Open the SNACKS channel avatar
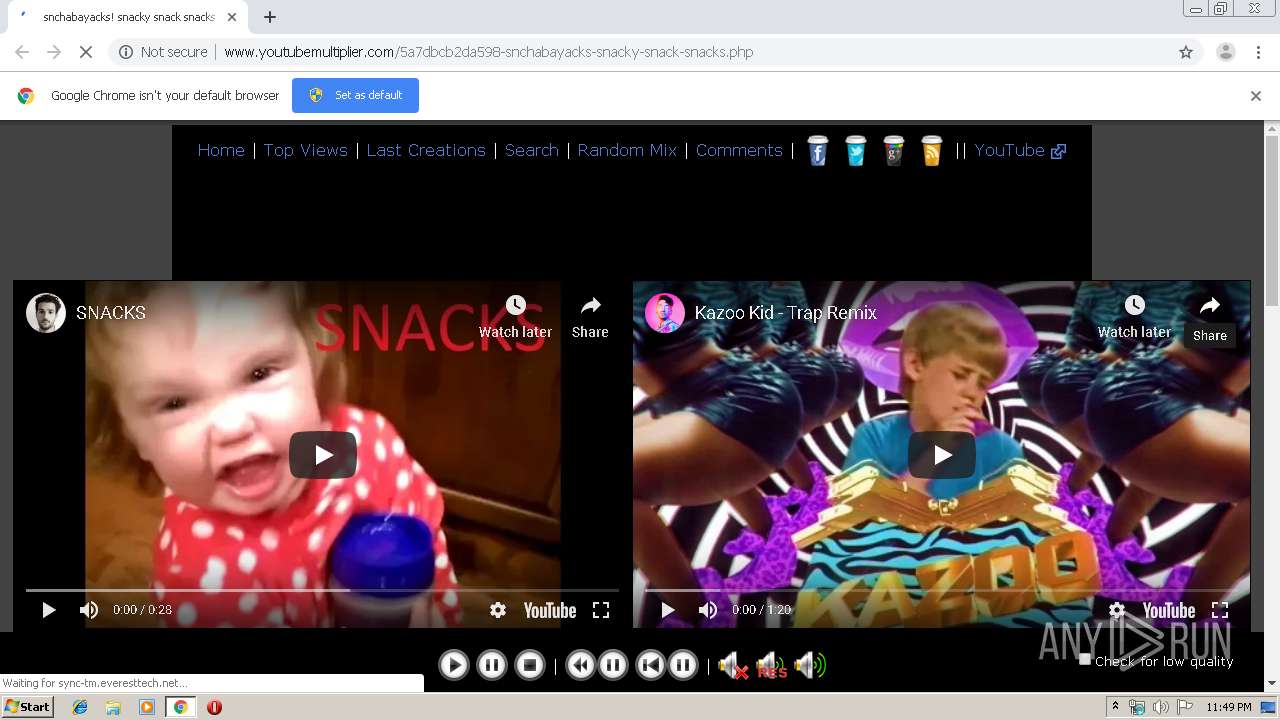1280x720 pixels. click(45, 313)
